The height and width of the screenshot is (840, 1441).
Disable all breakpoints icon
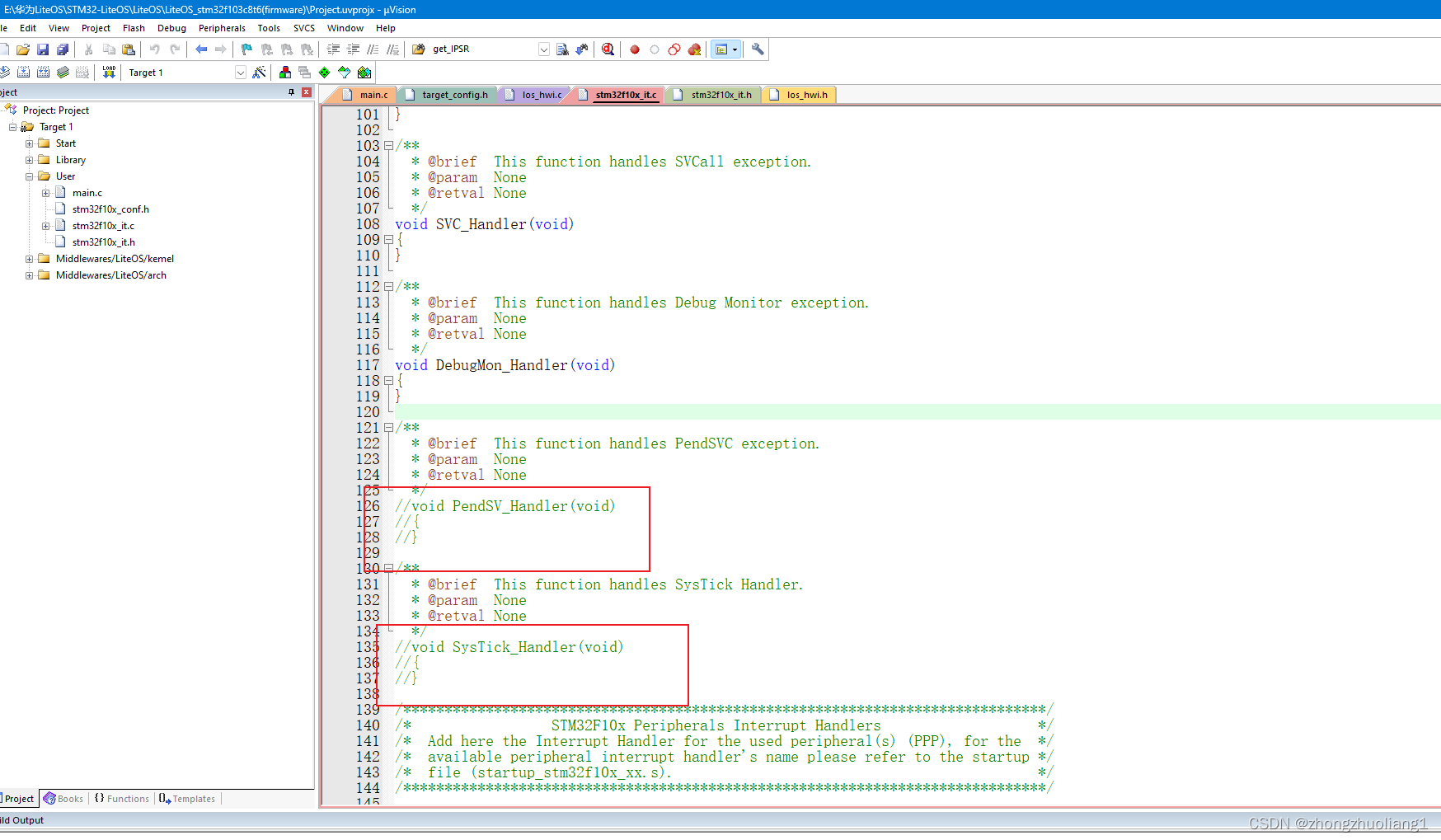[674, 49]
